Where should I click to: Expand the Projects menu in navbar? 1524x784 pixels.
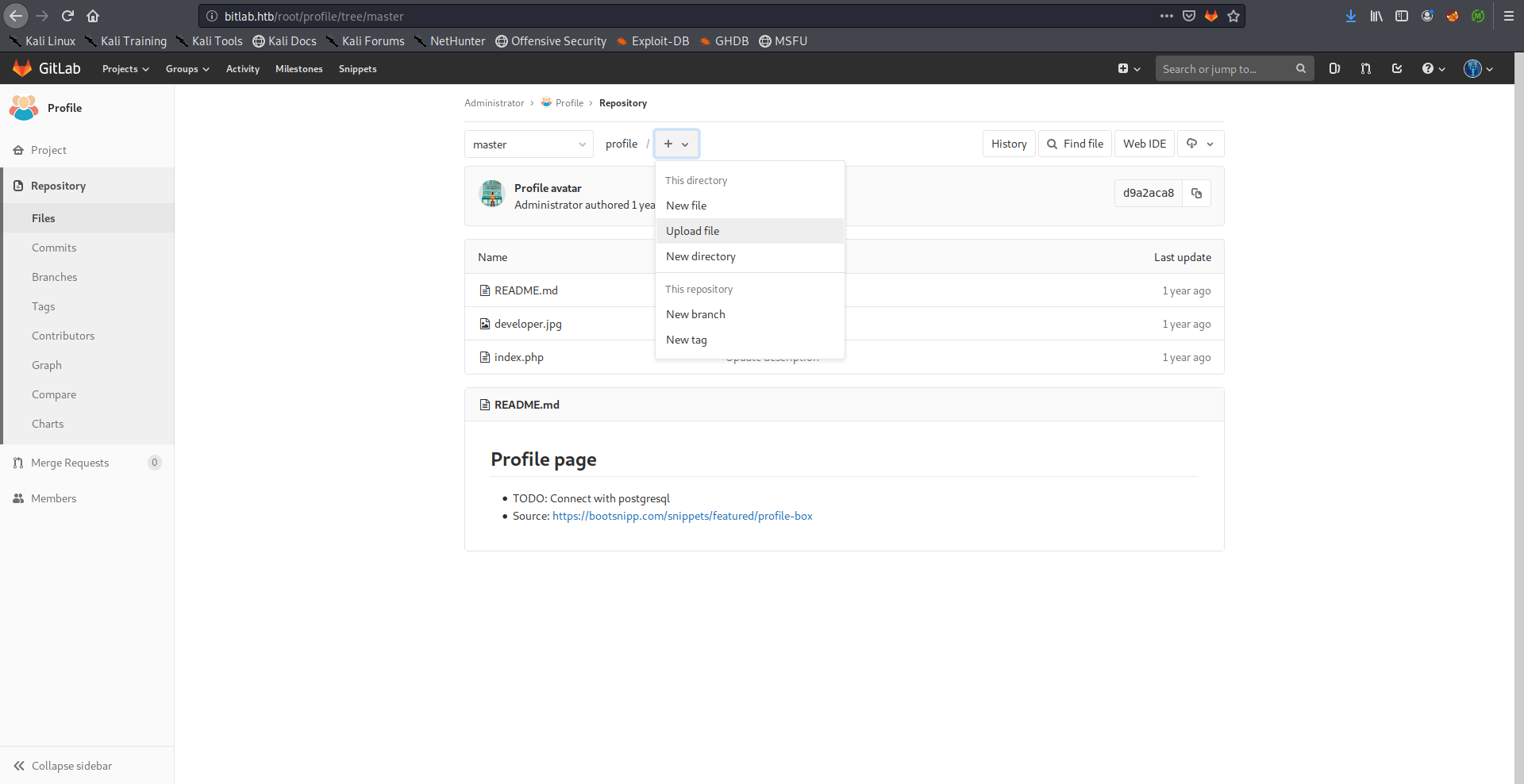[x=125, y=69]
